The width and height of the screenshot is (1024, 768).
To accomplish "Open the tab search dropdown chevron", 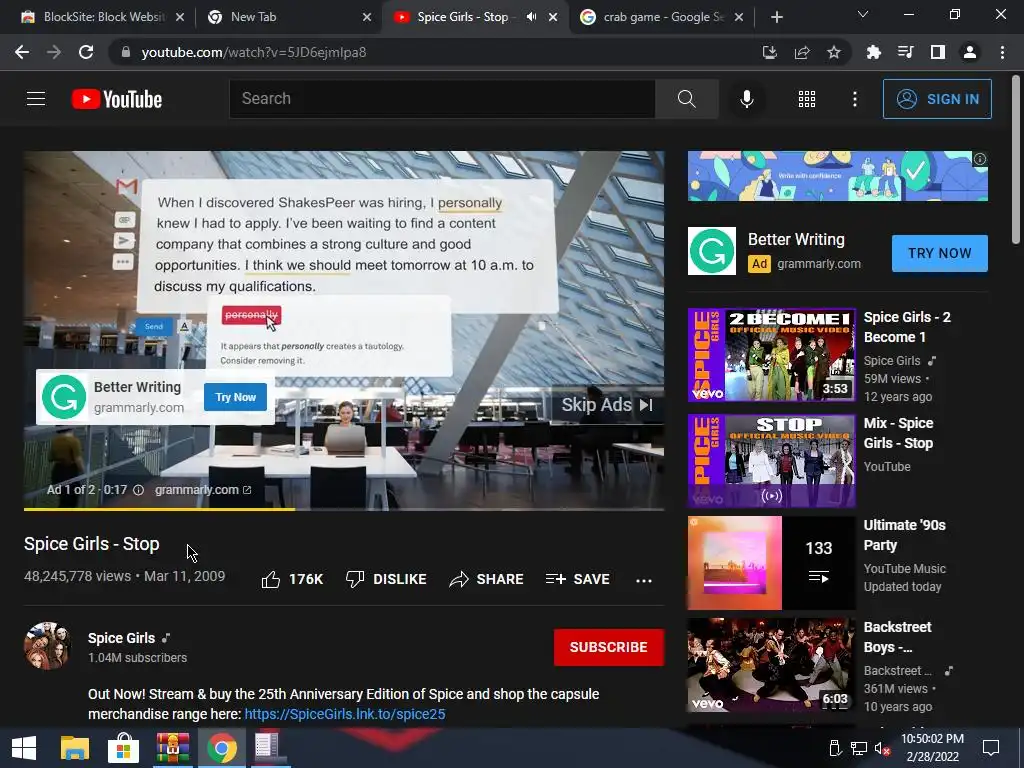I will tap(863, 14).
